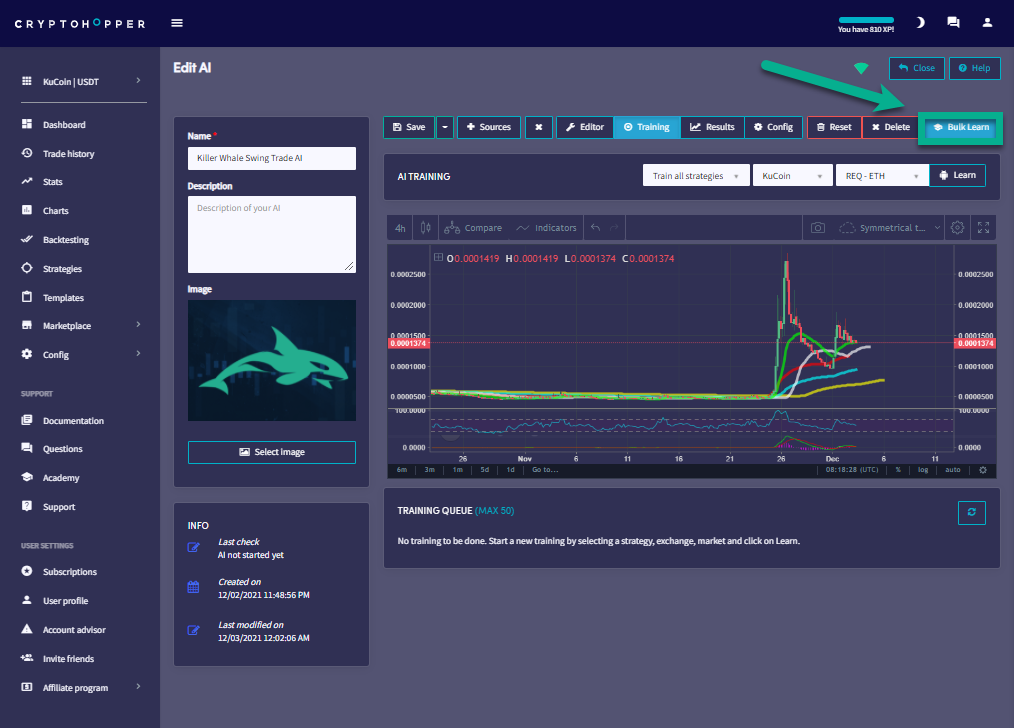Toggle log scale on the chart
The image size is (1014, 728).
pos(923,470)
